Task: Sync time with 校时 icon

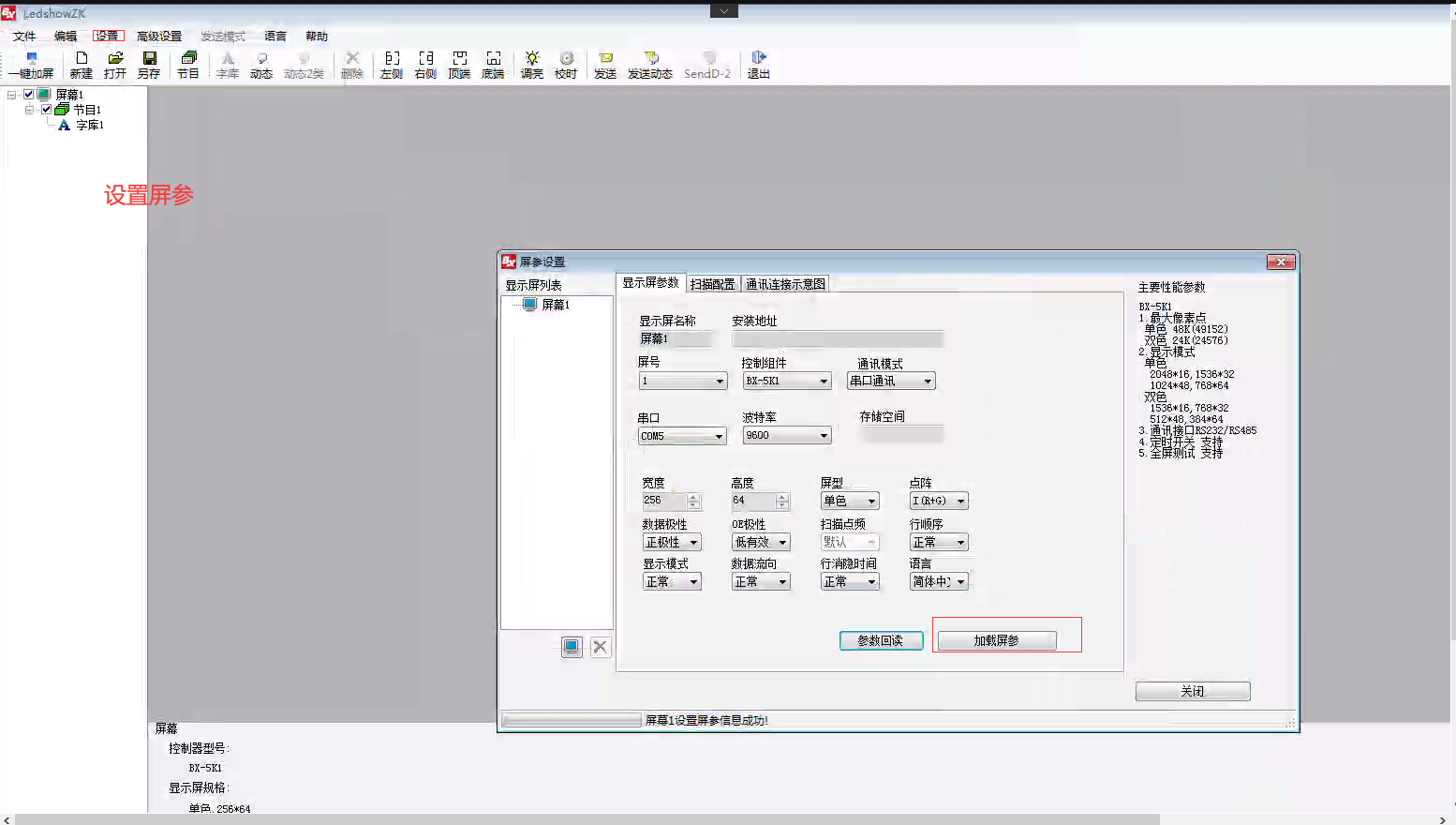Action: click(566, 65)
